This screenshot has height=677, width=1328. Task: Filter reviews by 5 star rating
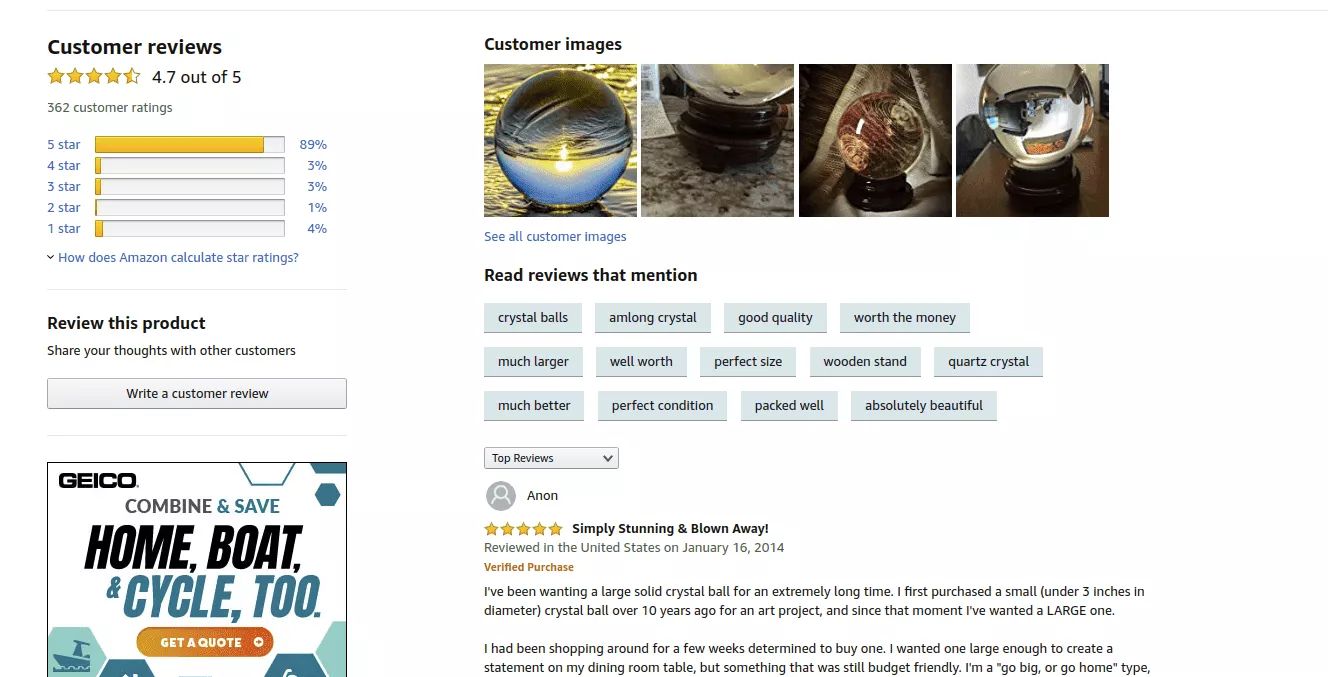[x=64, y=145]
